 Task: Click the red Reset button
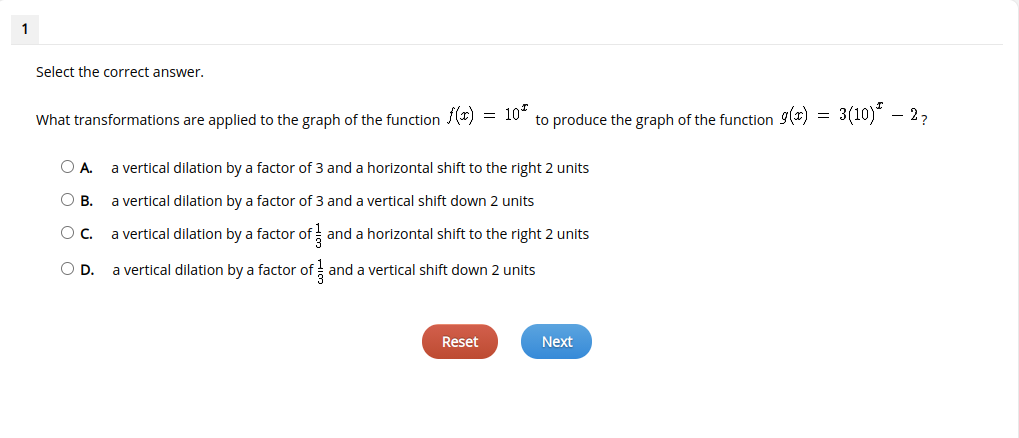tap(459, 342)
